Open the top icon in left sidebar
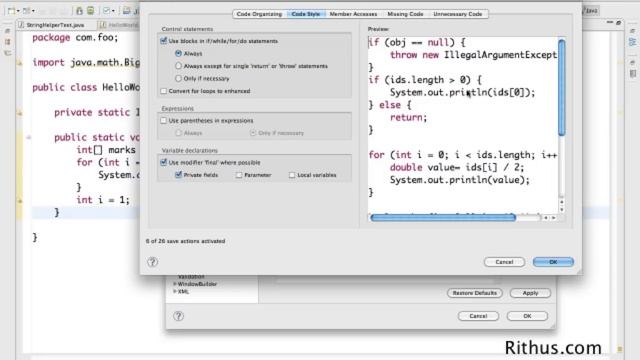The image size is (640, 360). point(7,31)
